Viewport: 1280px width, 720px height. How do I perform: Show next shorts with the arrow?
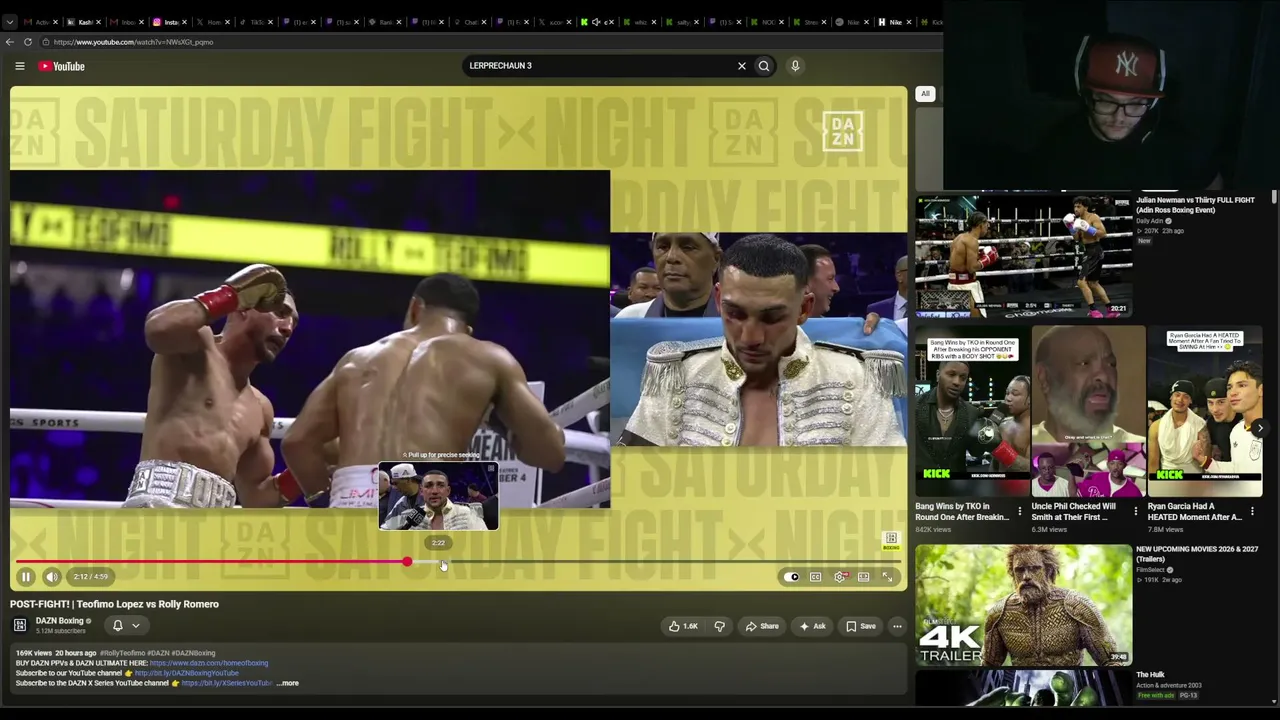click(1259, 428)
